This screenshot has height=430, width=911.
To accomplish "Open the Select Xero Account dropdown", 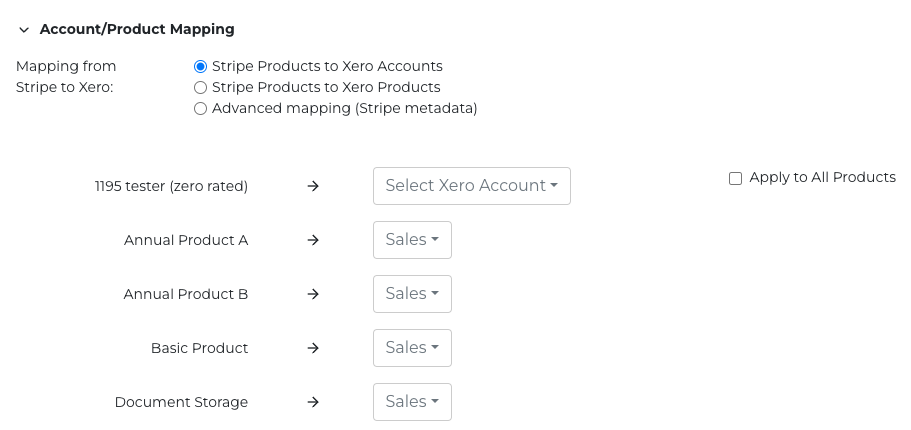I will pyautogui.click(x=471, y=186).
